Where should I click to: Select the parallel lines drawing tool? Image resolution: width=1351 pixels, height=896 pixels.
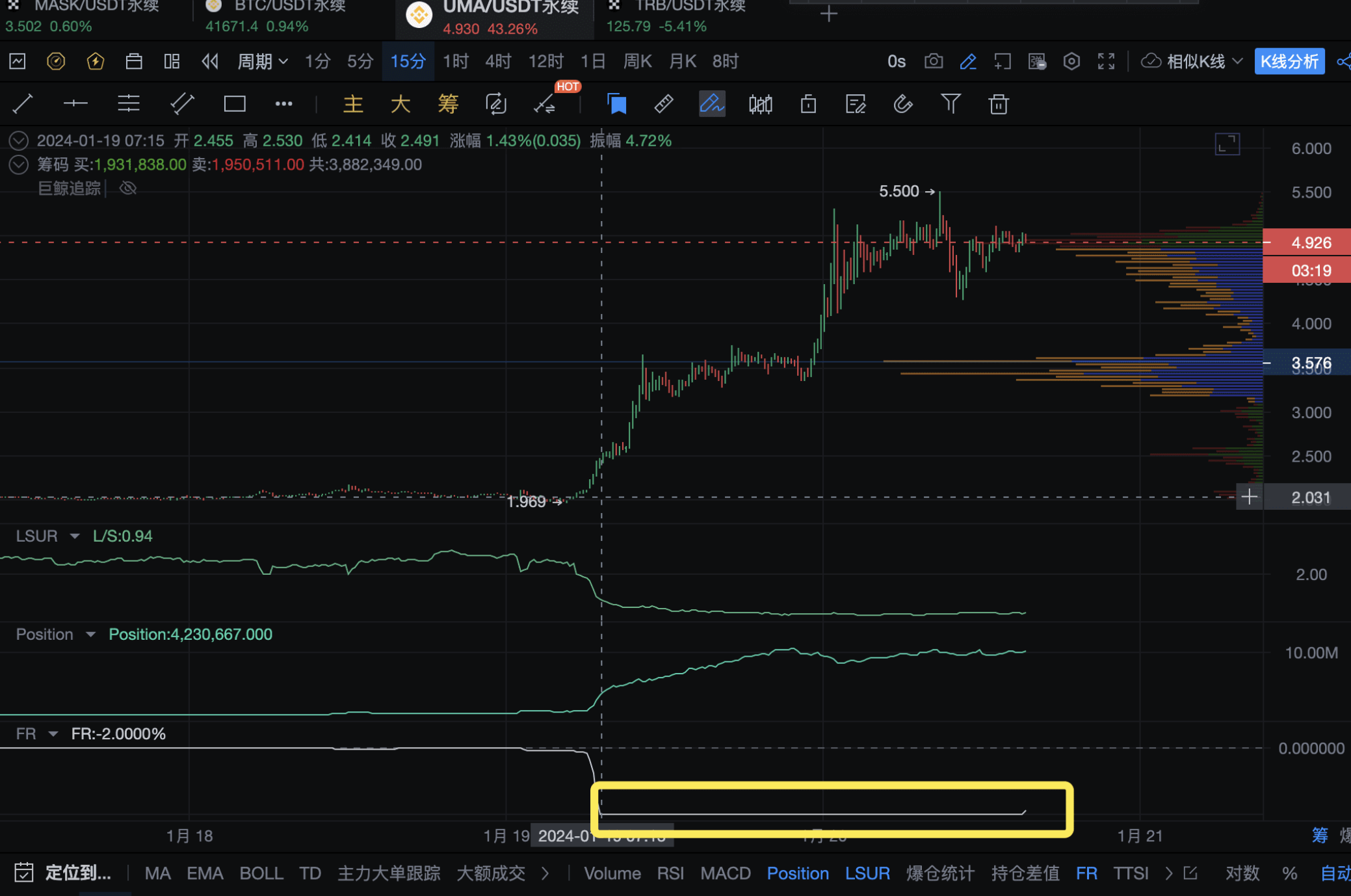pyautogui.click(x=129, y=103)
